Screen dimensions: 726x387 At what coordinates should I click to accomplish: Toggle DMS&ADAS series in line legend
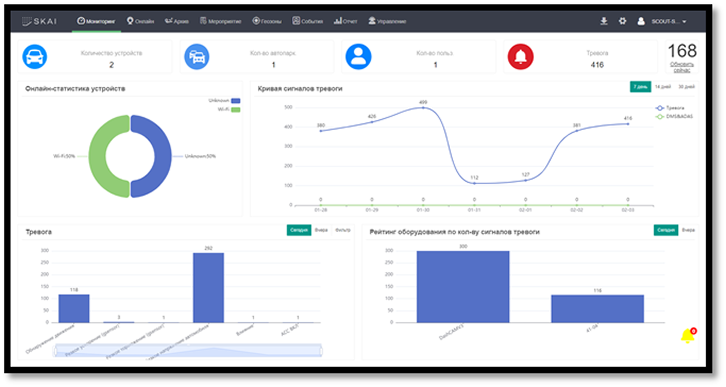click(674, 117)
